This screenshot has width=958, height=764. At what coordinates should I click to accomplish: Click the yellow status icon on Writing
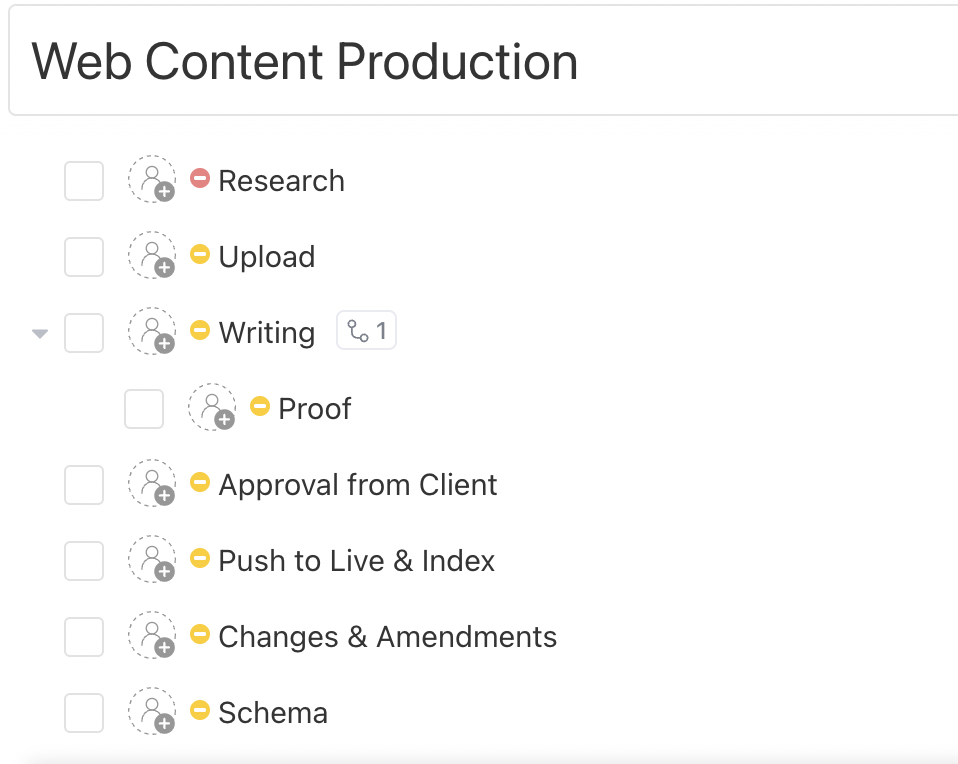pyautogui.click(x=199, y=330)
